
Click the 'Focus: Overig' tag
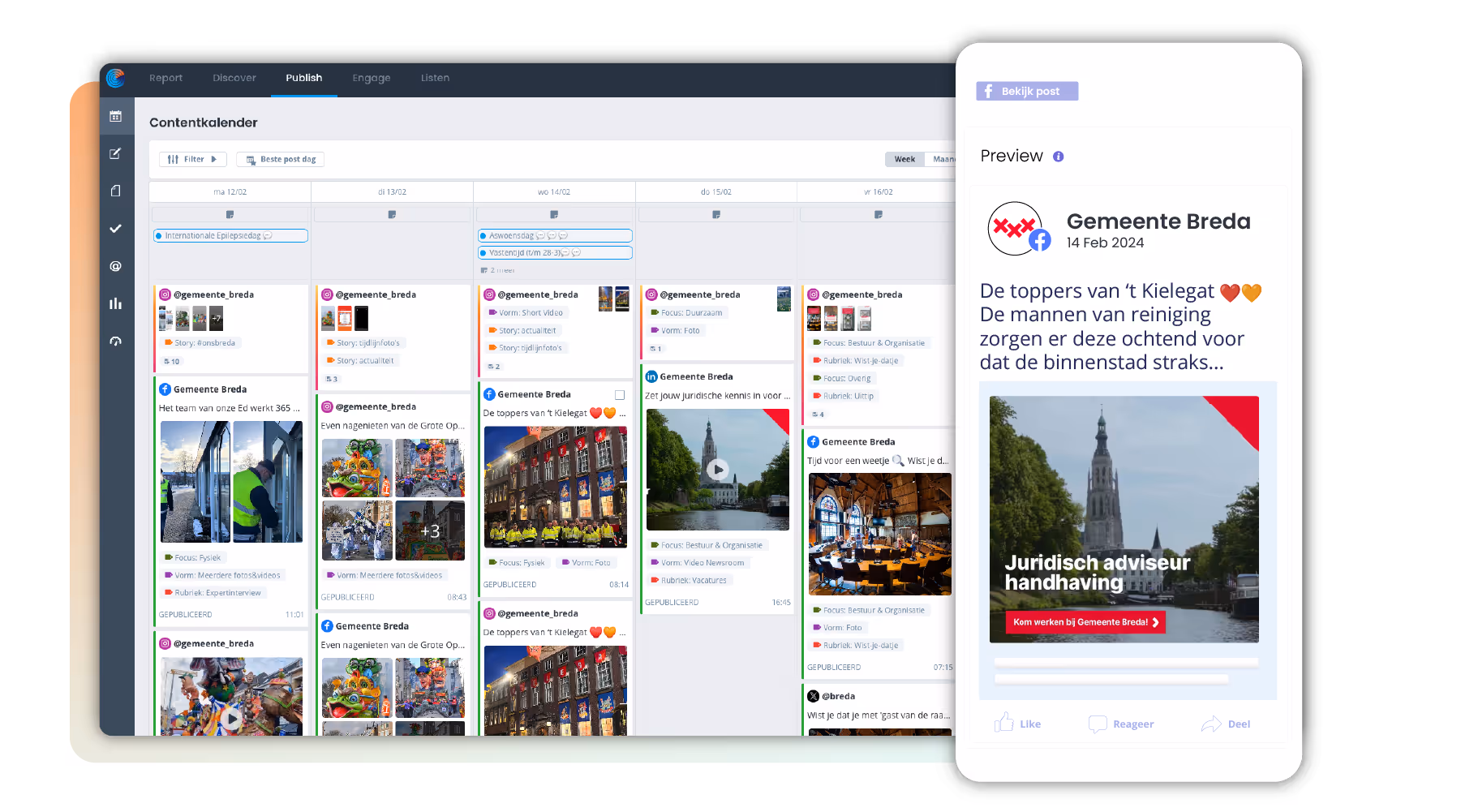click(x=842, y=379)
